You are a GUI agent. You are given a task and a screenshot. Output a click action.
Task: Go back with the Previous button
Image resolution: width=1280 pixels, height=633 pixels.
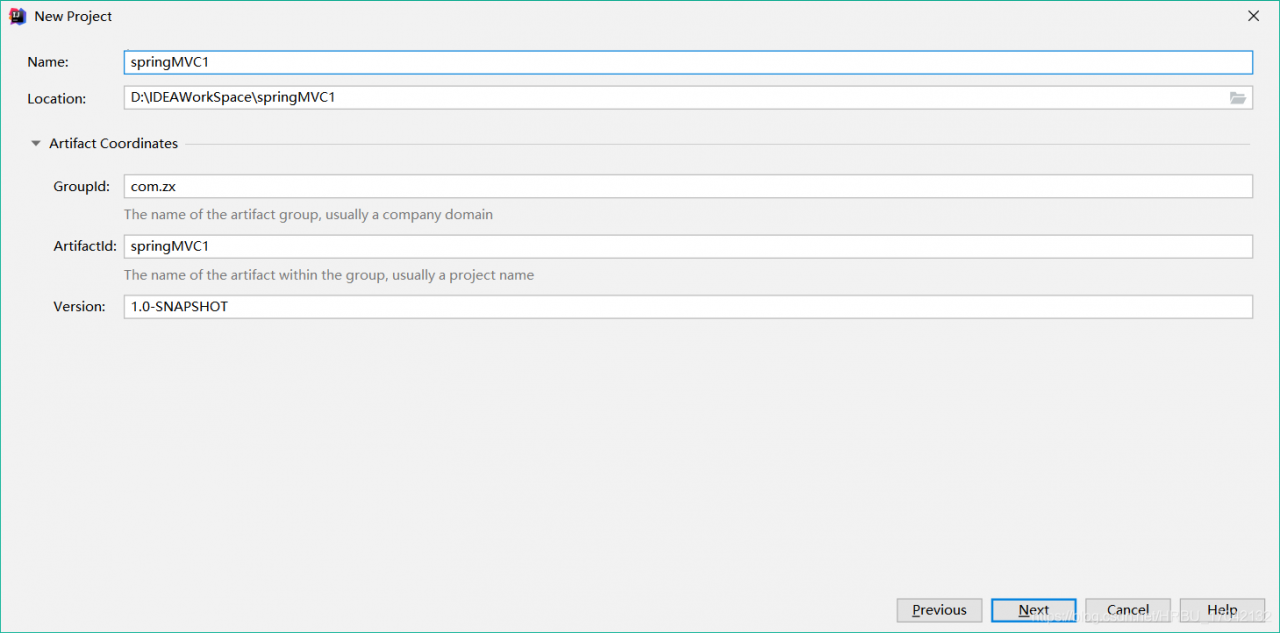pos(939,610)
